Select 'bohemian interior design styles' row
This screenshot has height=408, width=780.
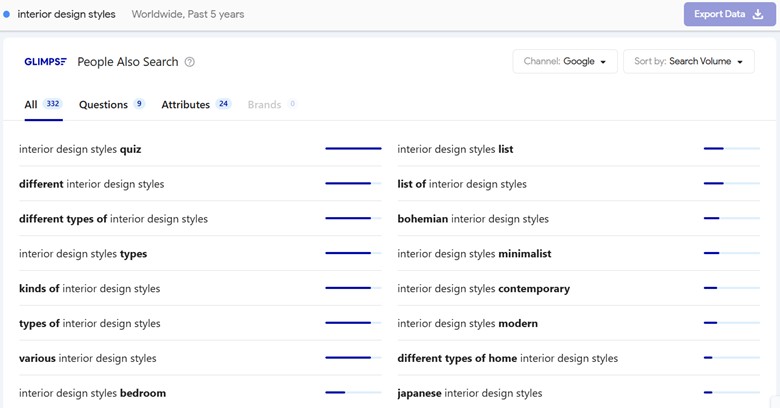click(x=579, y=218)
